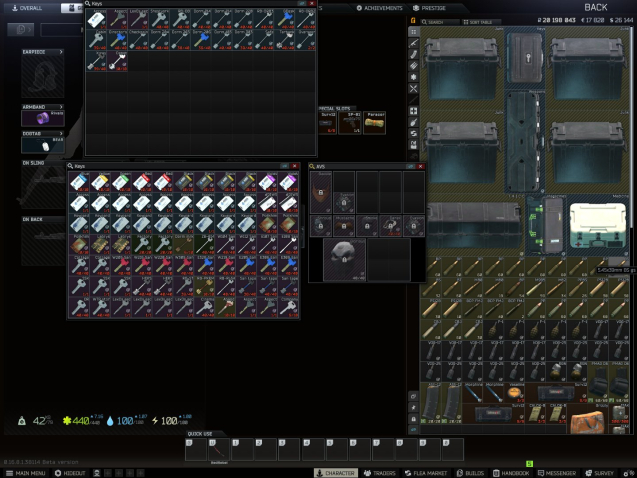Select the Paracord in special slots
Image resolution: width=637 pixels, height=478 pixels.
coord(374,123)
